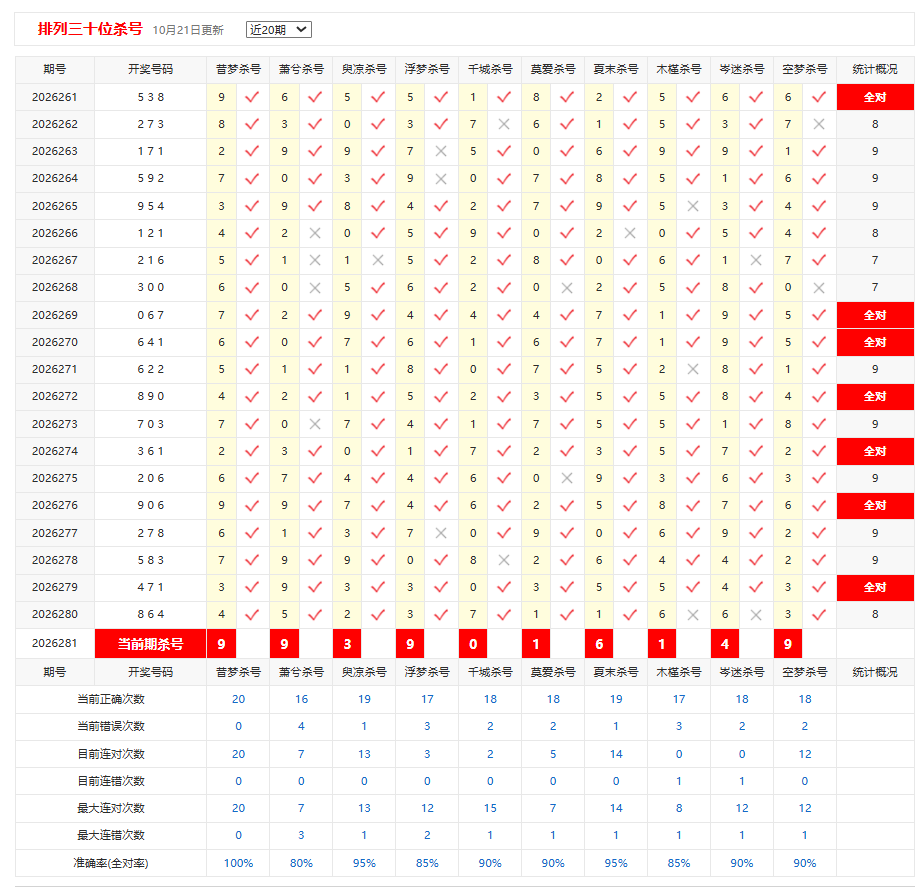915x888 pixels.
Task: Click the 当前错误次数 row label
Action: 111,726
